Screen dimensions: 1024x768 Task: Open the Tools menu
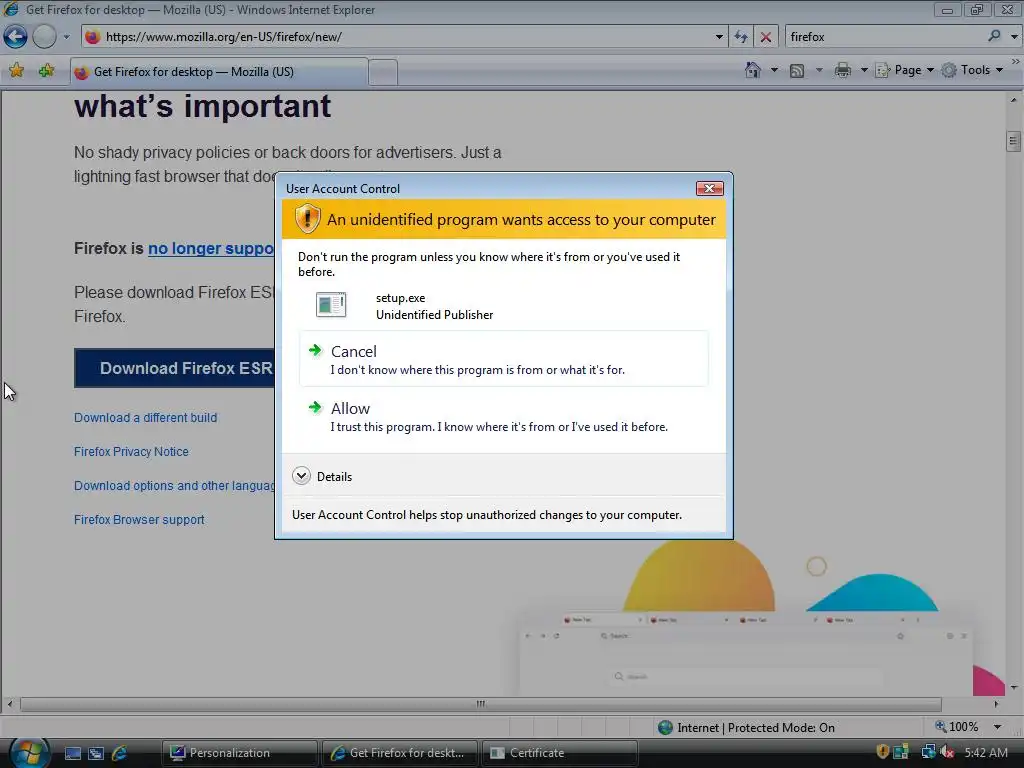pyautogui.click(x=972, y=70)
